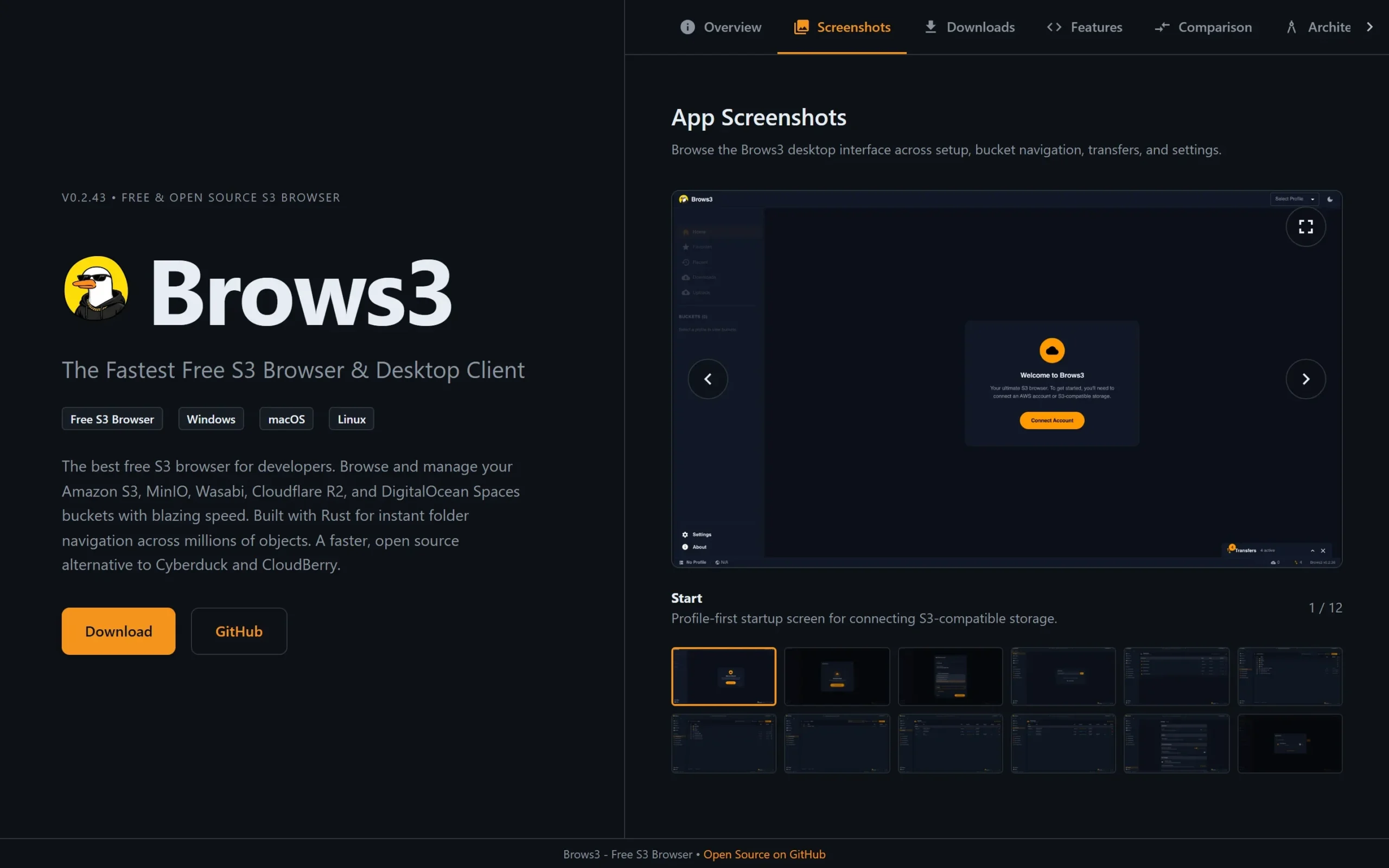The height and width of the screenshot is (868, 1389).
Task: Select the third thumbnail in top row
Action: point(950,676)
